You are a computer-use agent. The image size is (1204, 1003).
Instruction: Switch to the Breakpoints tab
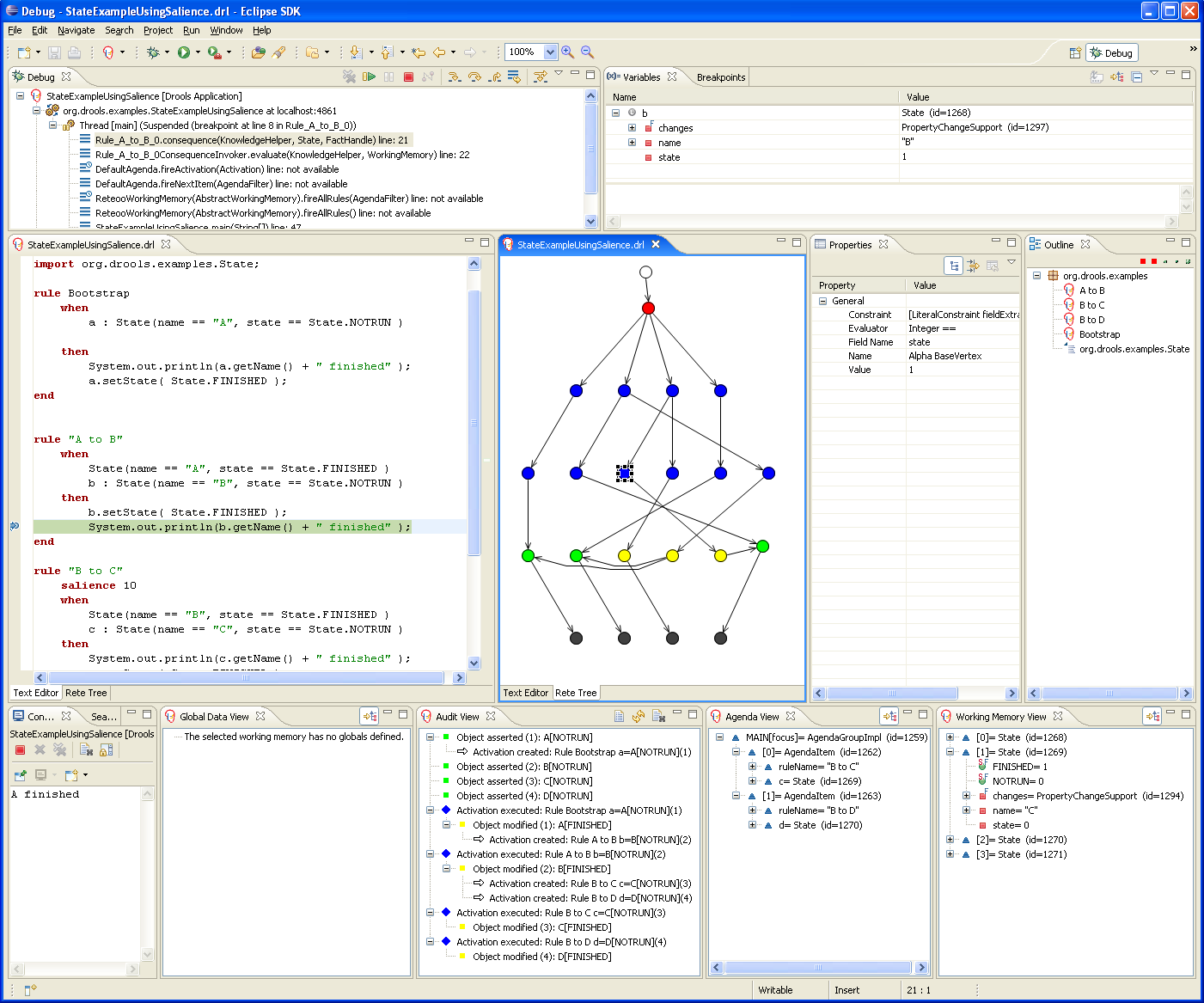720,77
